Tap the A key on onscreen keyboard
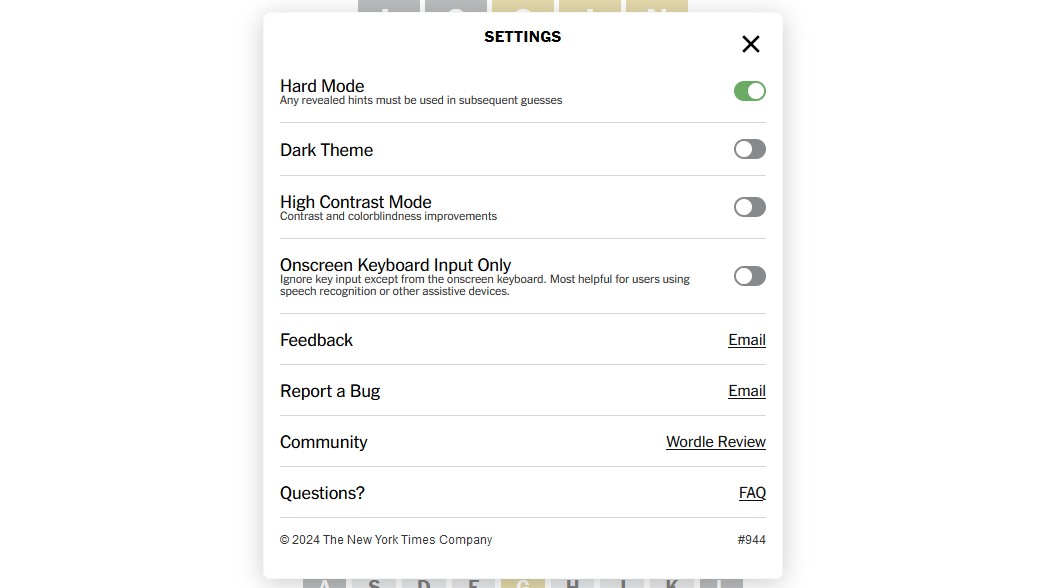The height and width of the screenshot is (588, 1045). pos(325,583)
